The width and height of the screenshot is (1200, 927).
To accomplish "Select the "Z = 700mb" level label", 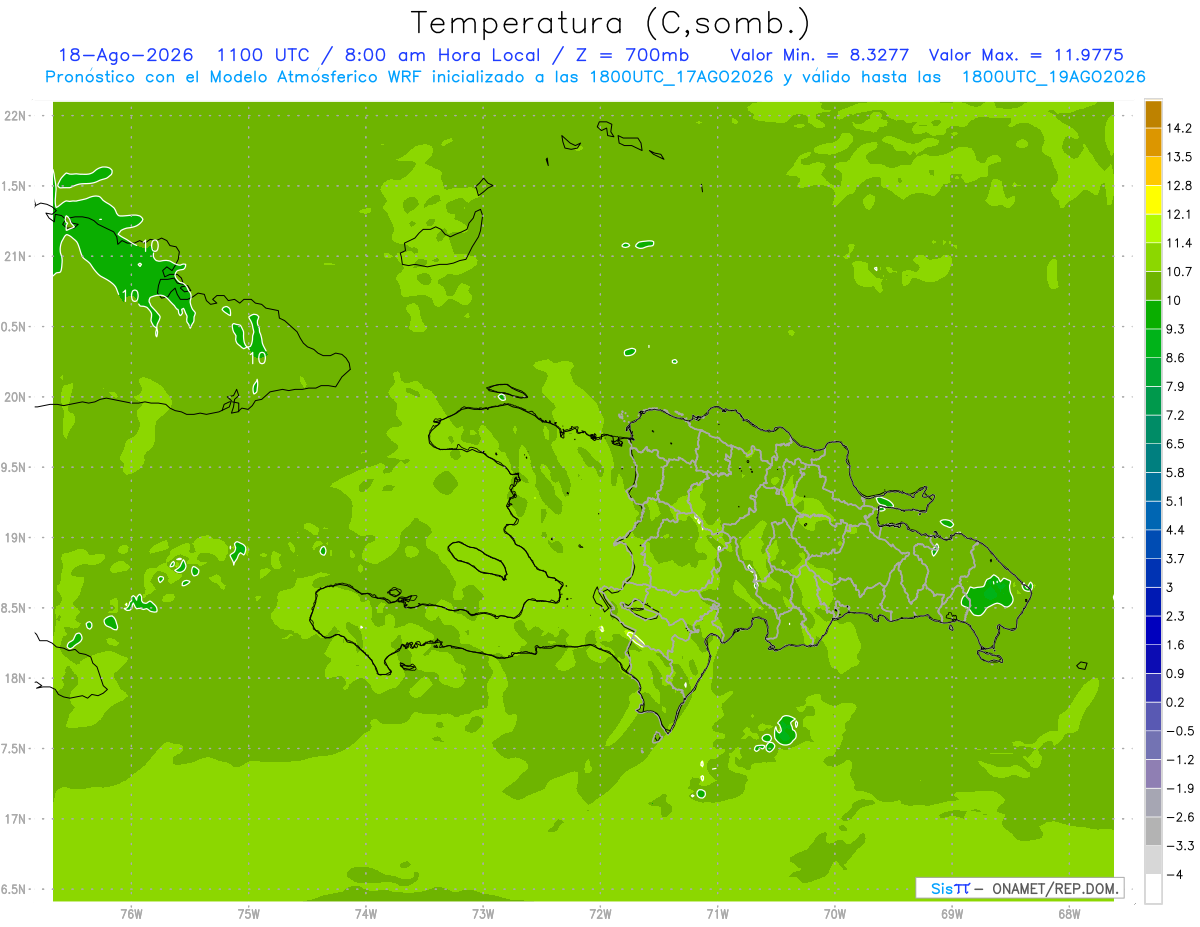I will pyautogui.click(x=633, y=55).
